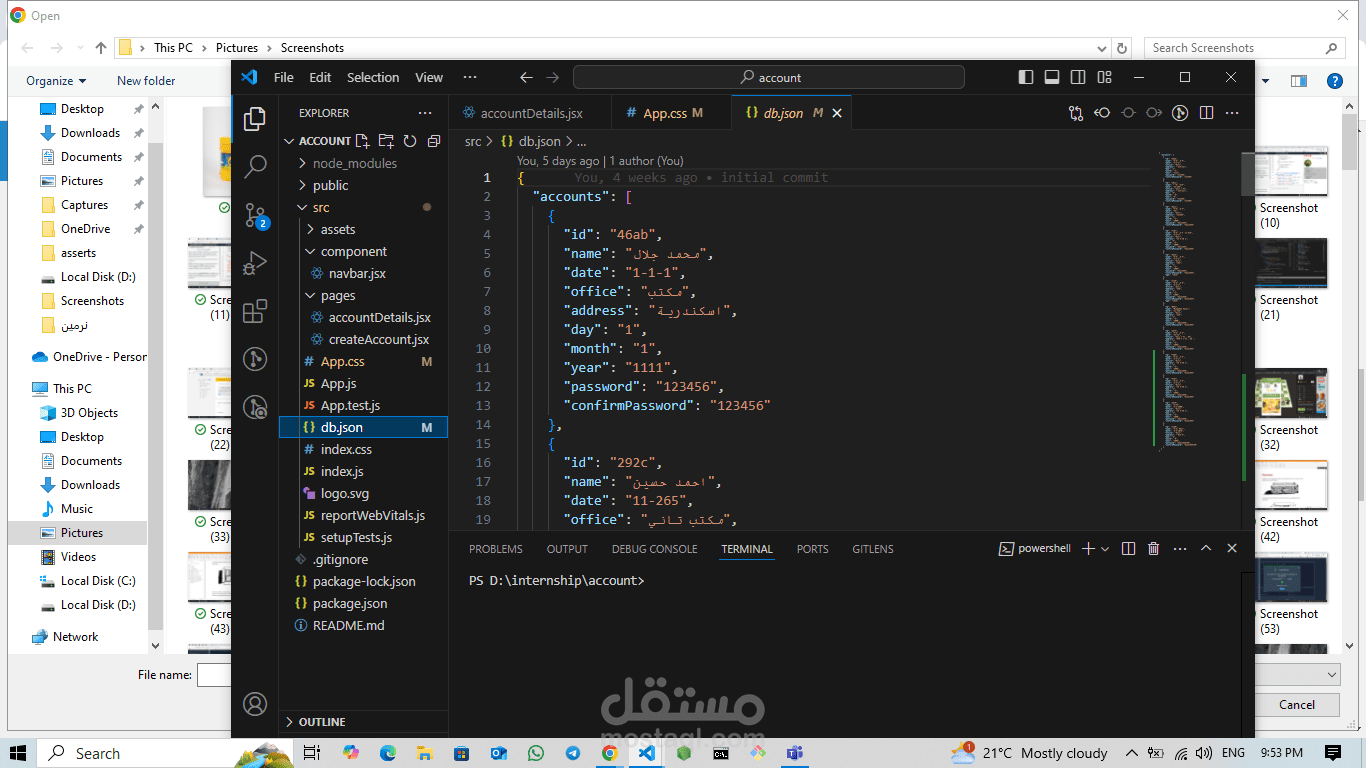Kill the terminal with trash icon
Viewport: 1366px width, 768px height.
1153,549
